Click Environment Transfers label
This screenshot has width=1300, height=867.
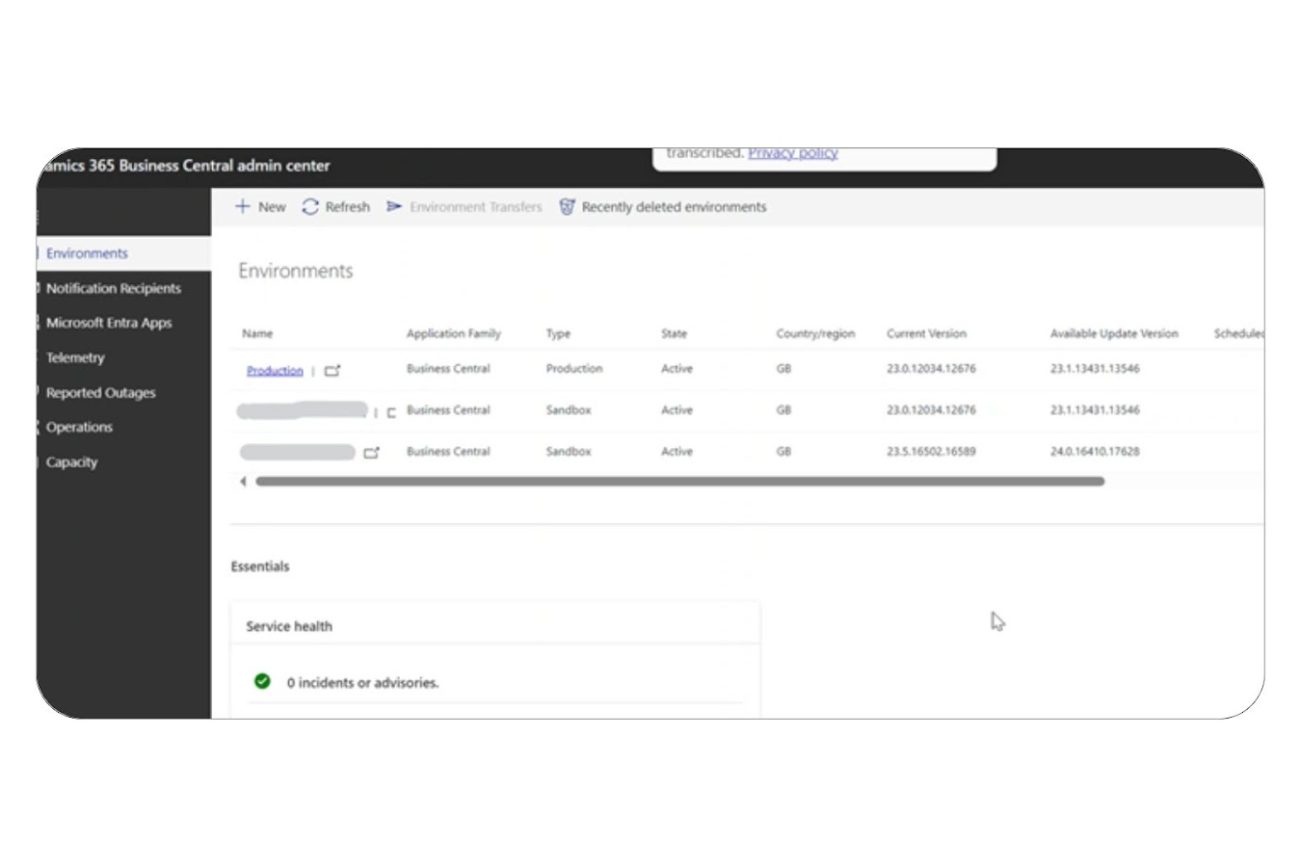(x=476, y=207)
